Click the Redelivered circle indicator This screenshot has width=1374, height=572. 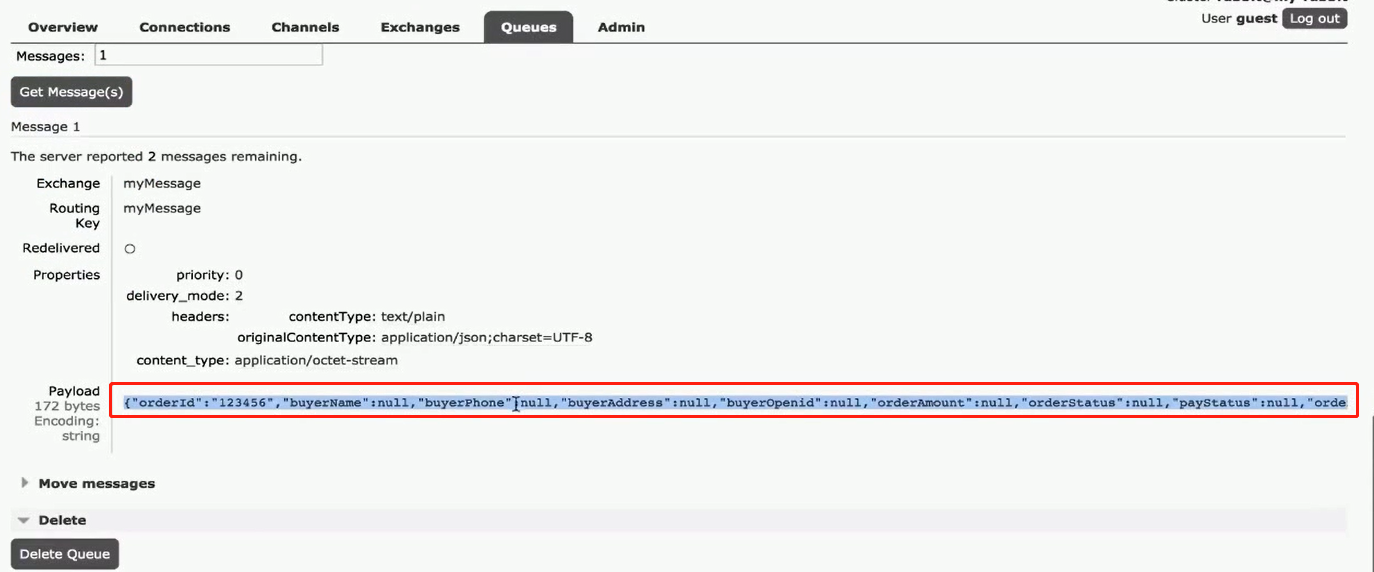point(130,248)
